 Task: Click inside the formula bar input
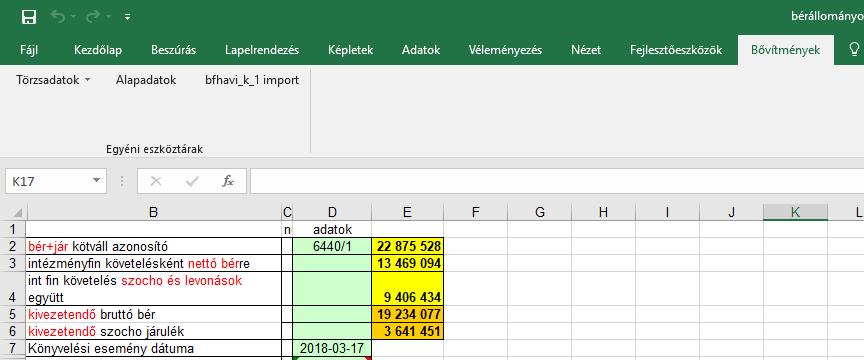557,181
